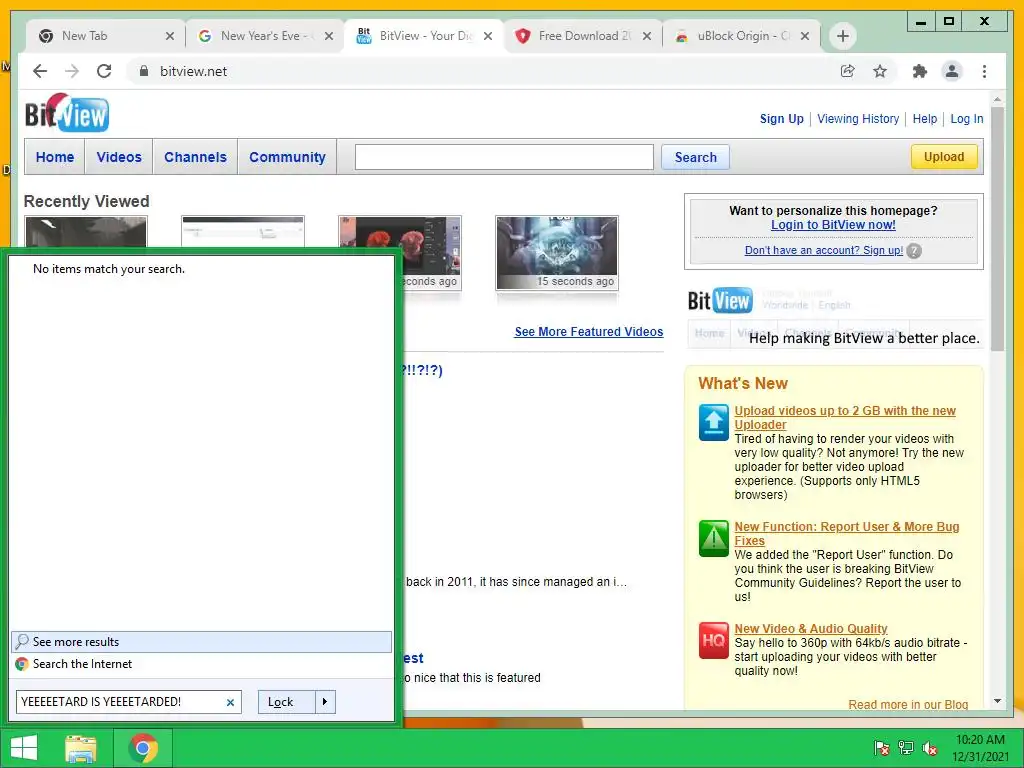Image resolution: width=1024 pixels, height=768 pixels.
Task: Open the Videos menu on BitView
Action: (119, 157)
